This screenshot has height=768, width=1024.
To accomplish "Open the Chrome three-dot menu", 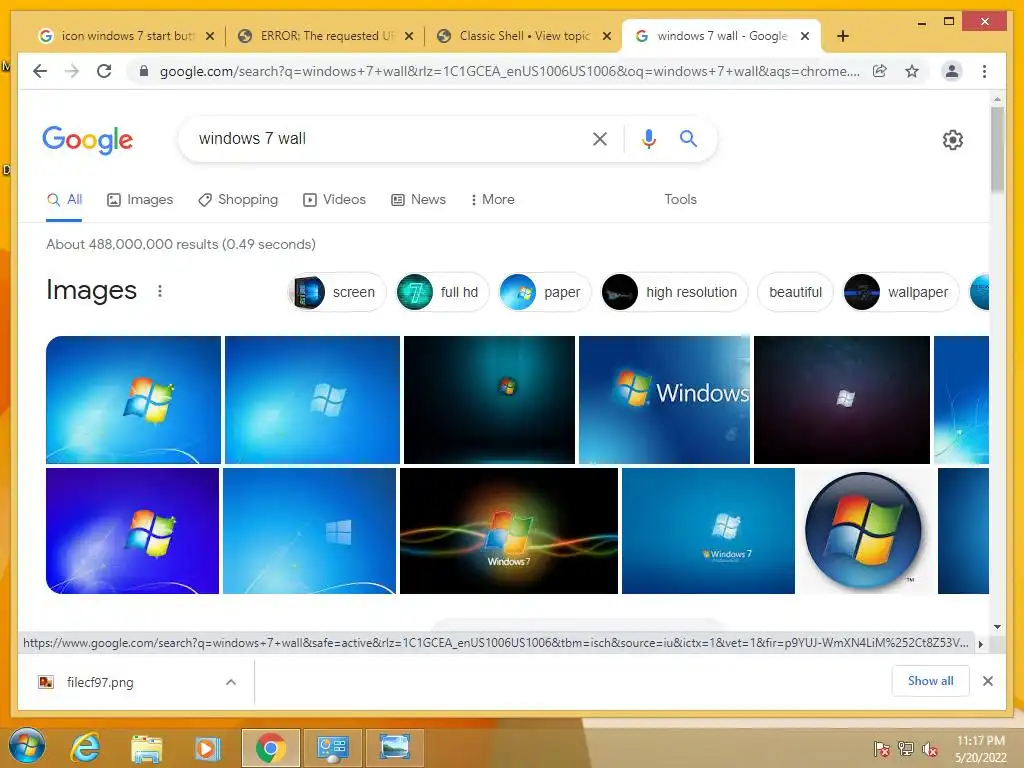I will [x=984, y=71].
